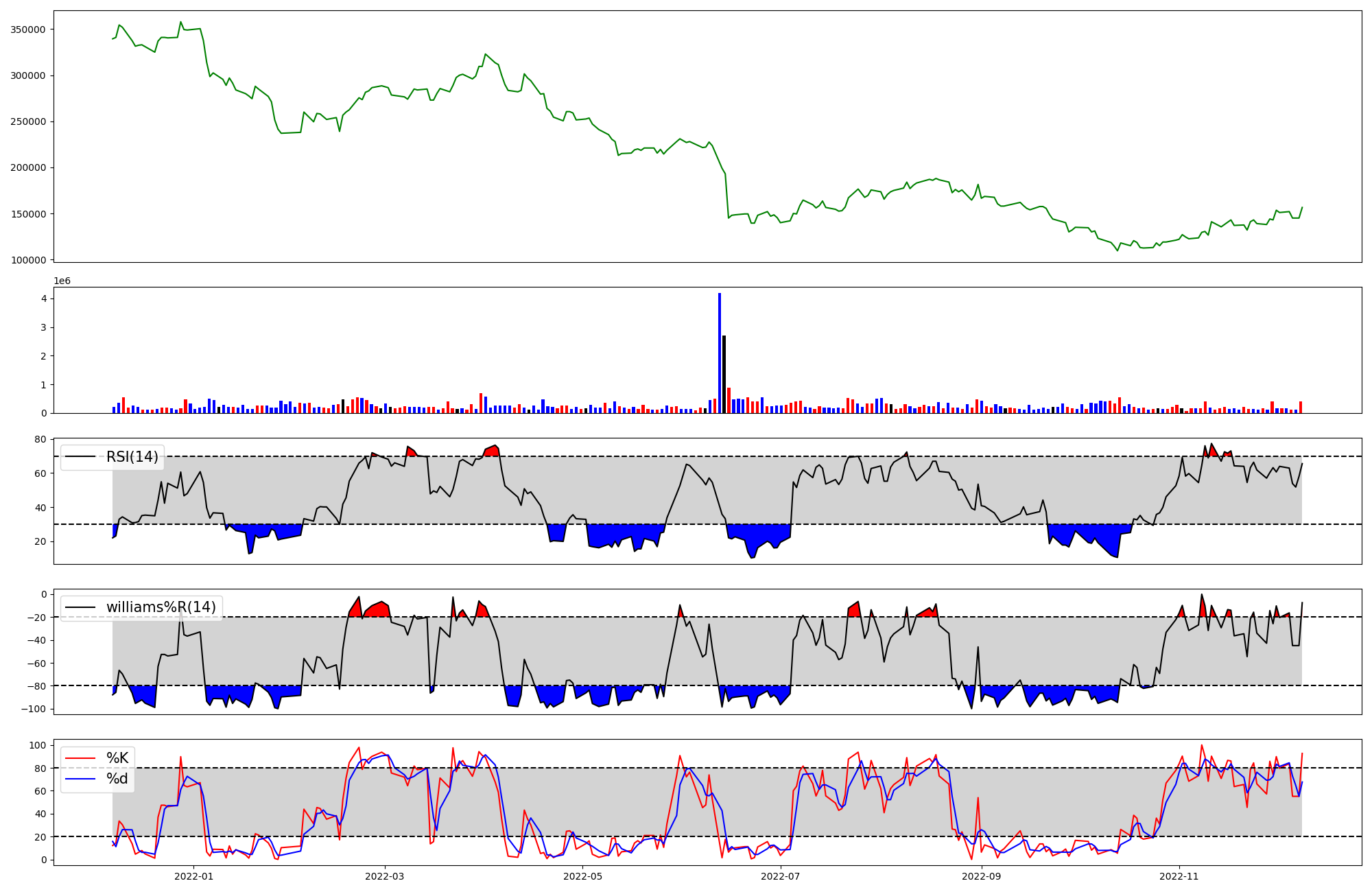Click the 2022-05 date axis label
This screenshot has height=892, width=1372.
(x=582, y=876)
